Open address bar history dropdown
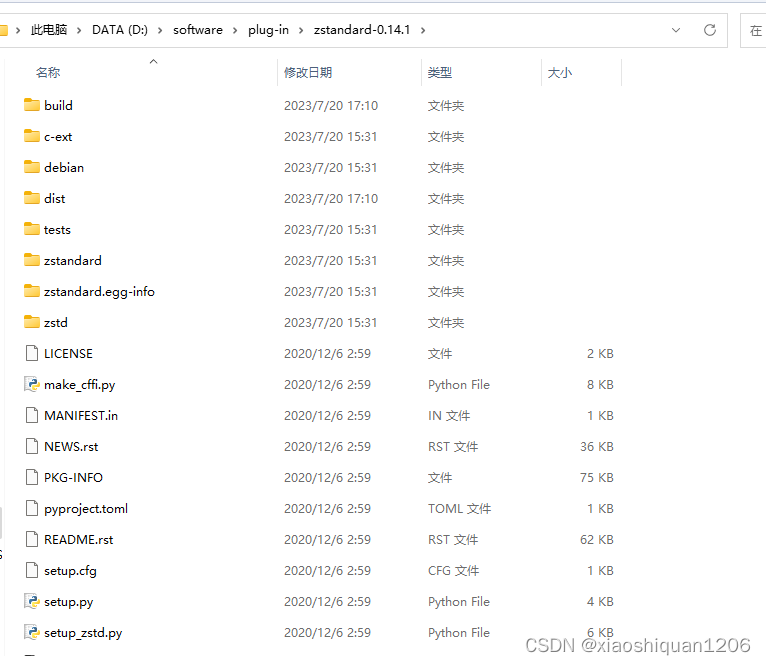This screenshot has width=766, height=665. (x=676, y=30)
